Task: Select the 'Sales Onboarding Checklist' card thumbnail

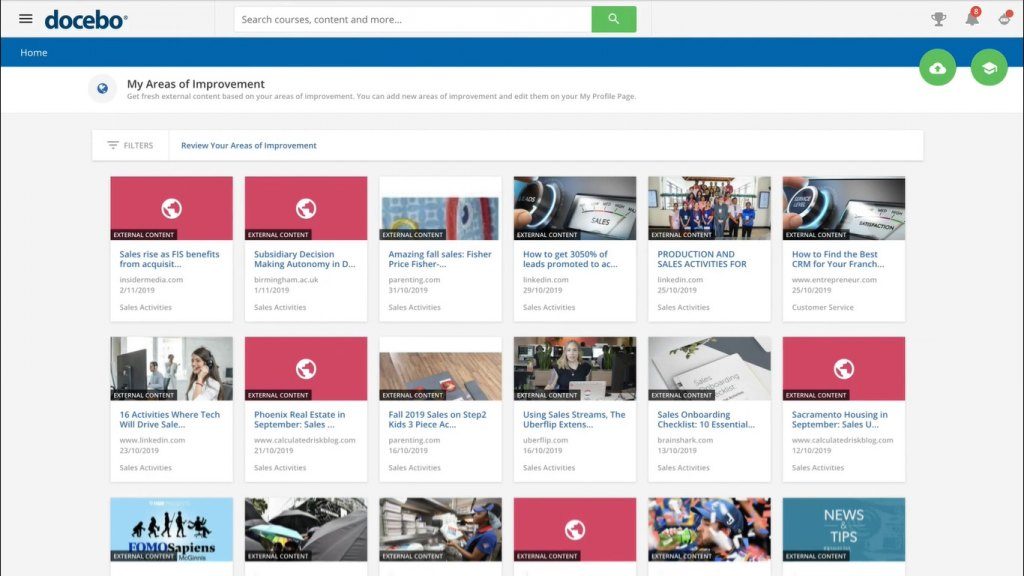Action: tap(709, 368)
